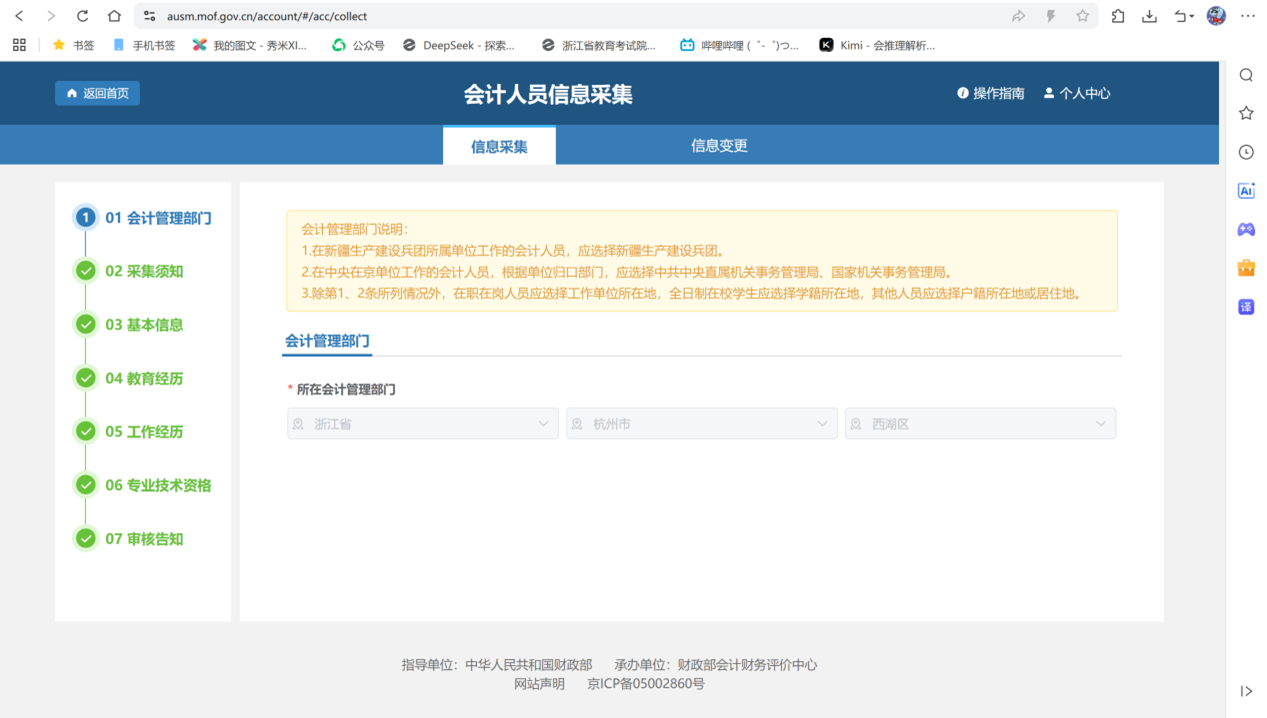Jump to step 06 专业技术资格
The height and width of the screenshot is (718, 1267).
(158, 485)
